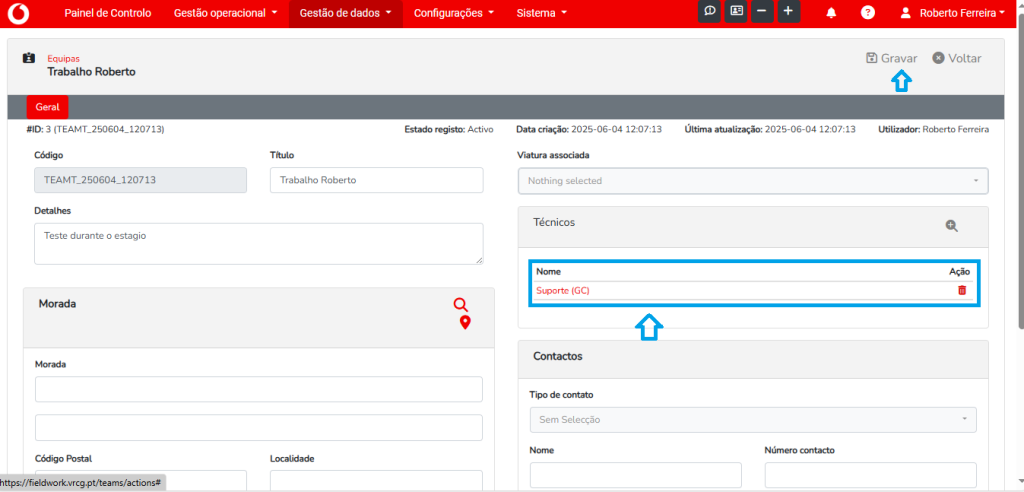Viewport: 1024px width, 492px height.
Task: Open Painel de Controlo menu item
Action: [x=108, y=13]
